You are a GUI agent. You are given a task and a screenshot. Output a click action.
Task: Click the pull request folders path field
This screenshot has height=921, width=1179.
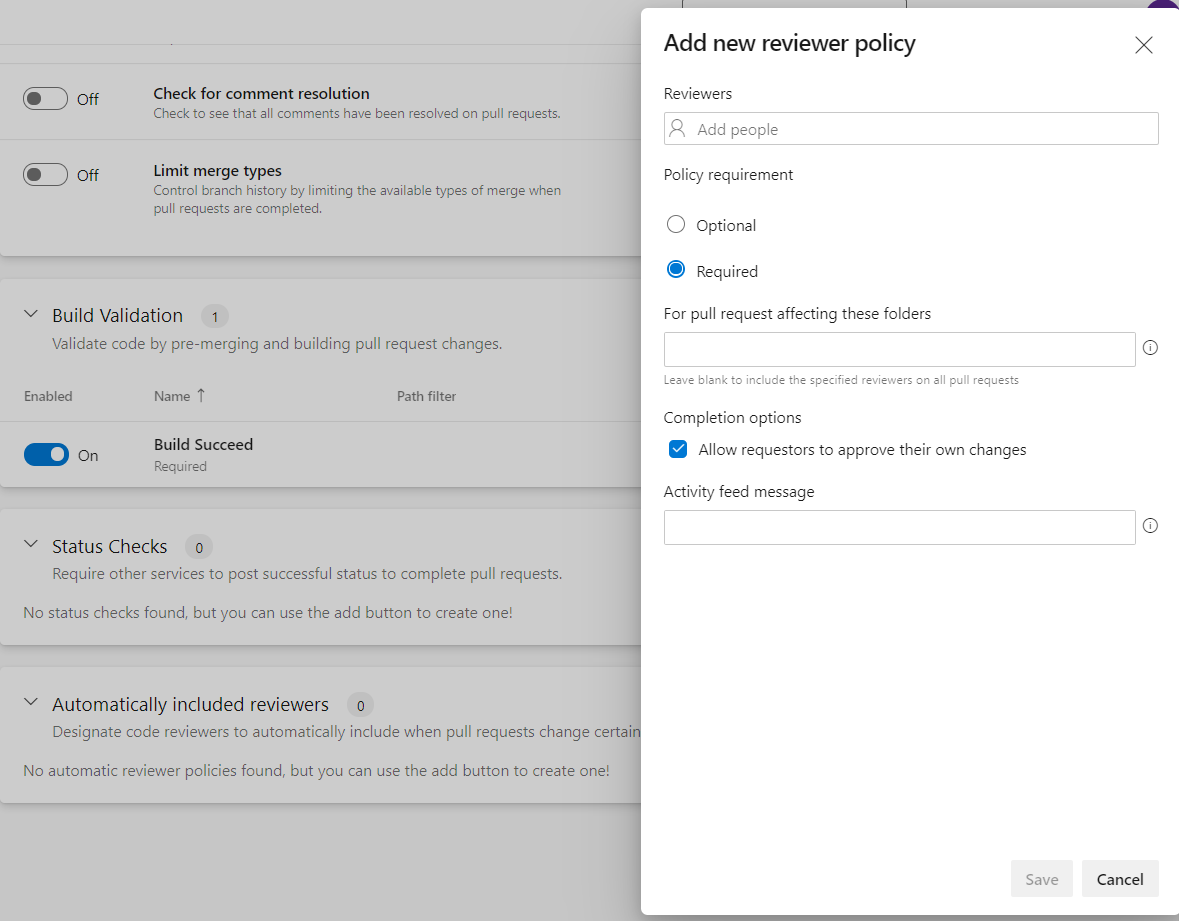899,350
